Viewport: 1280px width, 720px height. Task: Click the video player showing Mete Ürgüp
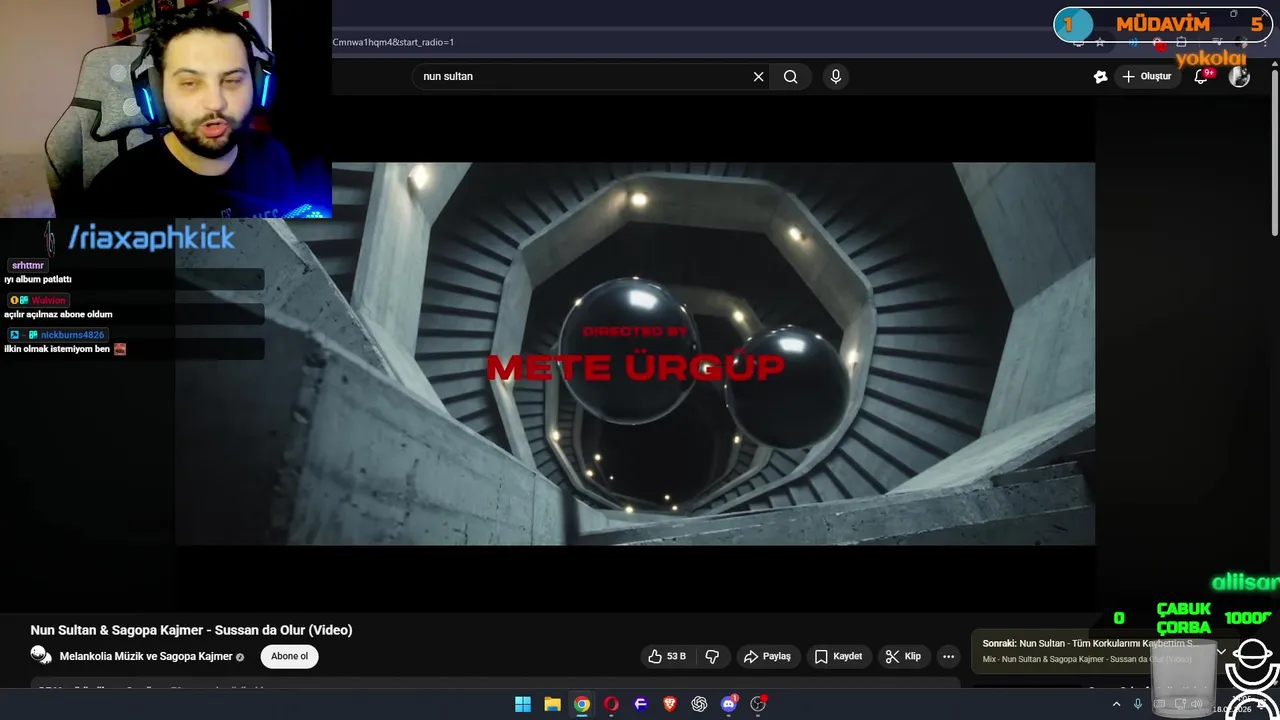[635, 354]
